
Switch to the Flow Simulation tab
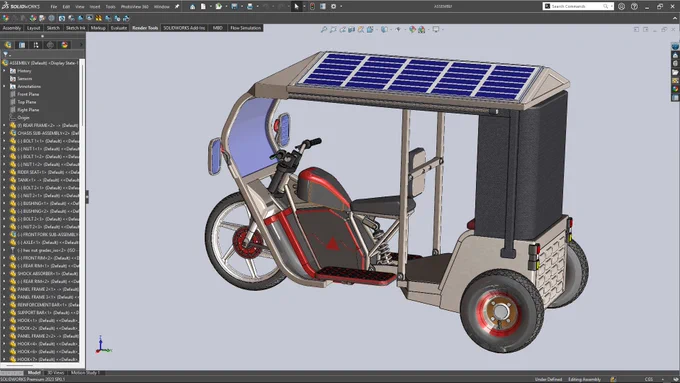point(245,28)
